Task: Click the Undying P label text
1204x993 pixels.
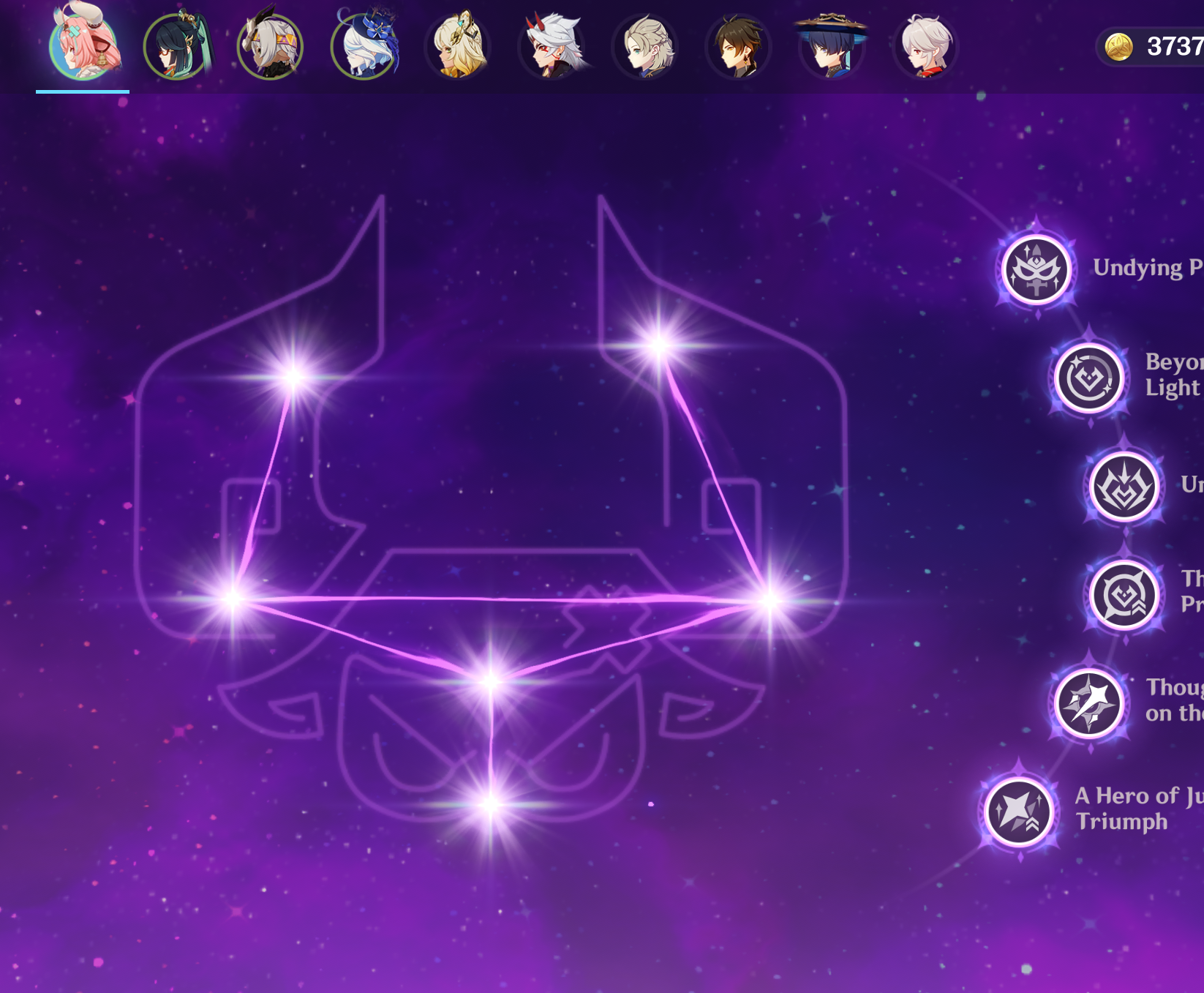Action: click(x=1148, y=268)
